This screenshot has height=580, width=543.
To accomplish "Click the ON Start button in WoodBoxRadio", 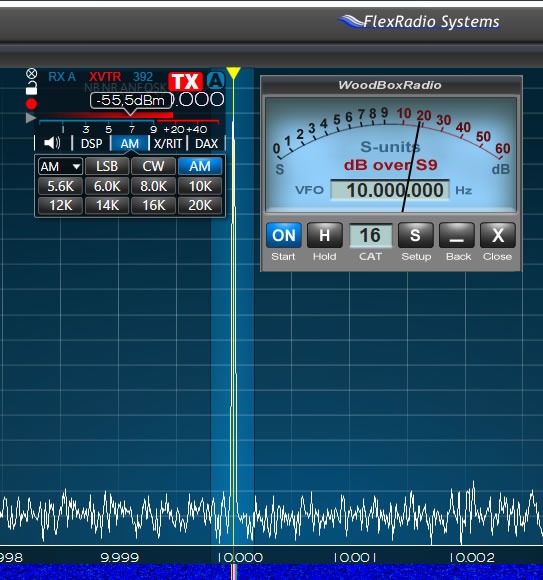I will (284, 235).
